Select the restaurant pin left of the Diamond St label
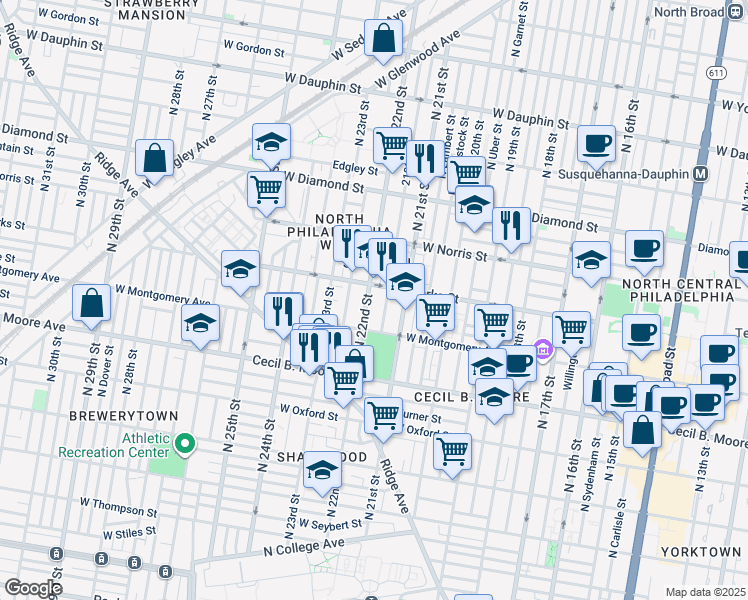This screenshot has width=748, height=600. (511, 228)
